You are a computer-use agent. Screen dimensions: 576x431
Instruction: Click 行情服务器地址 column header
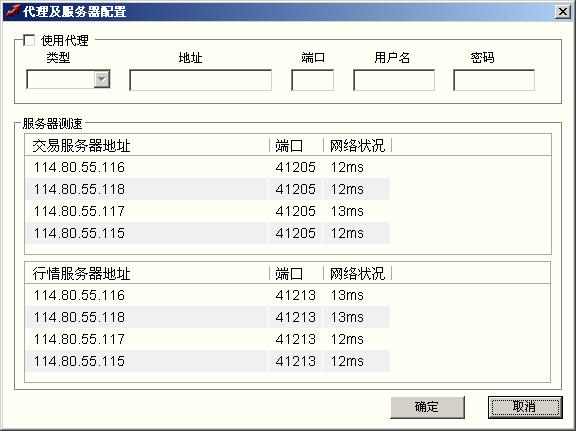(147, 273)
